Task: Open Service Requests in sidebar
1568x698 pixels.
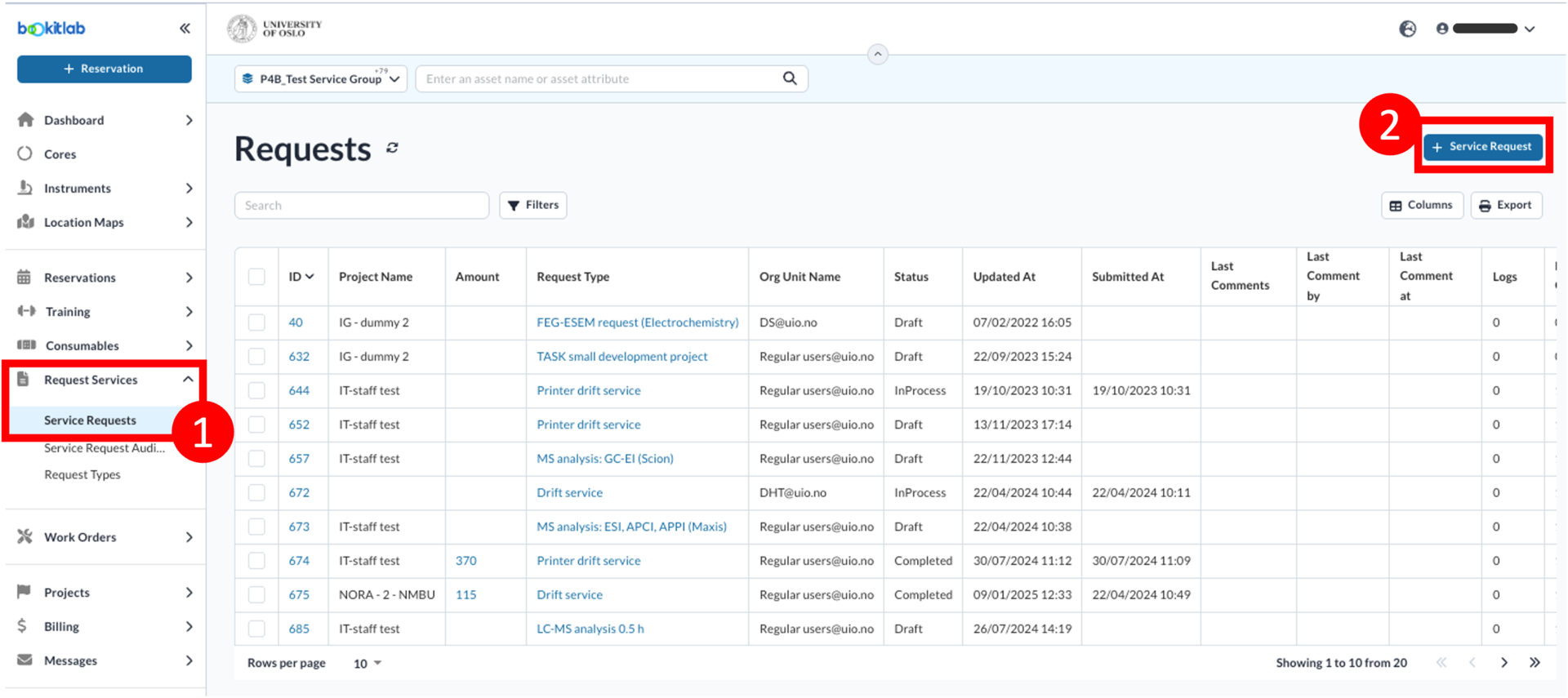Action: tap(90, 420)
